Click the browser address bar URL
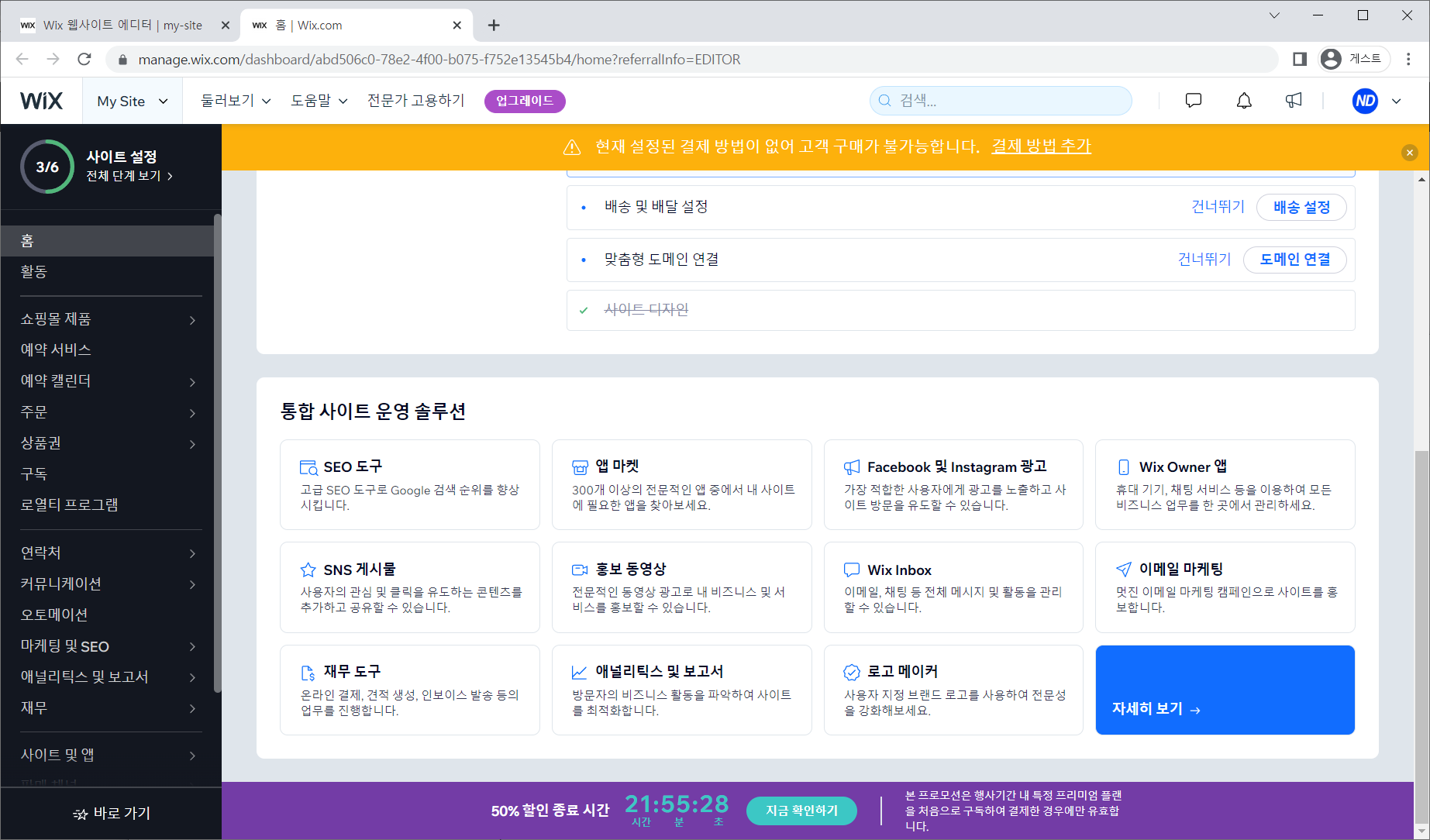 coord(439,60)
